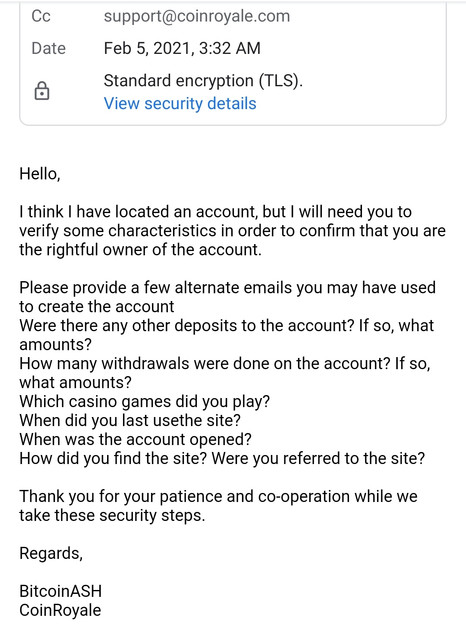
Task: Click the Date field label
Action: 49,49
